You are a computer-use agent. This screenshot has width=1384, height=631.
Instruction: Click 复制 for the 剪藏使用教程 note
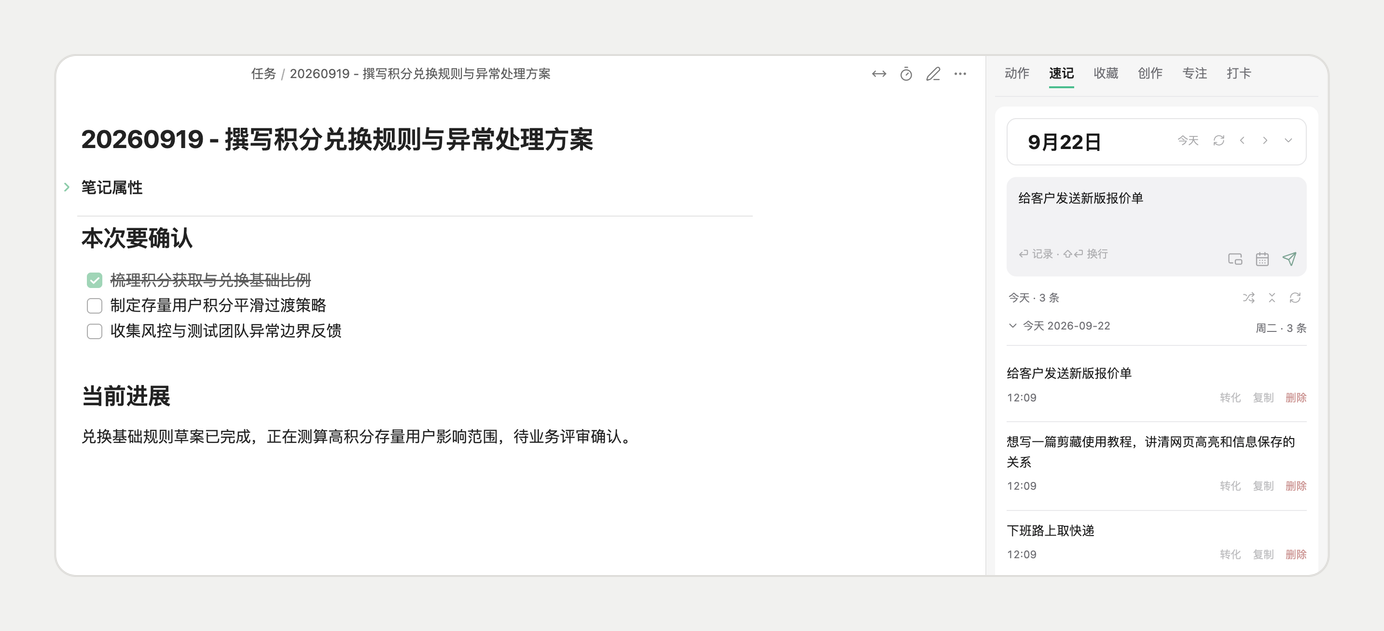pos(1263,487)
